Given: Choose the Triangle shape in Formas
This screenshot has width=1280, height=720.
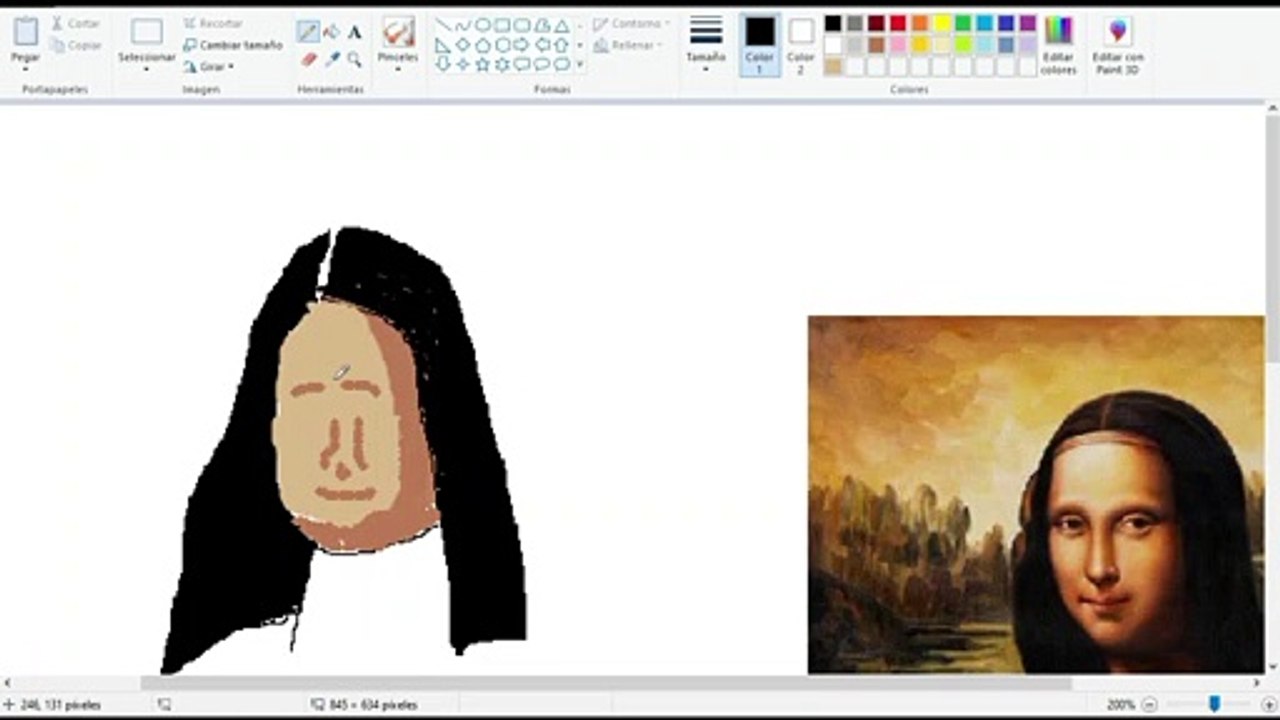Looking at the screenshot, I should pos(562,25).
